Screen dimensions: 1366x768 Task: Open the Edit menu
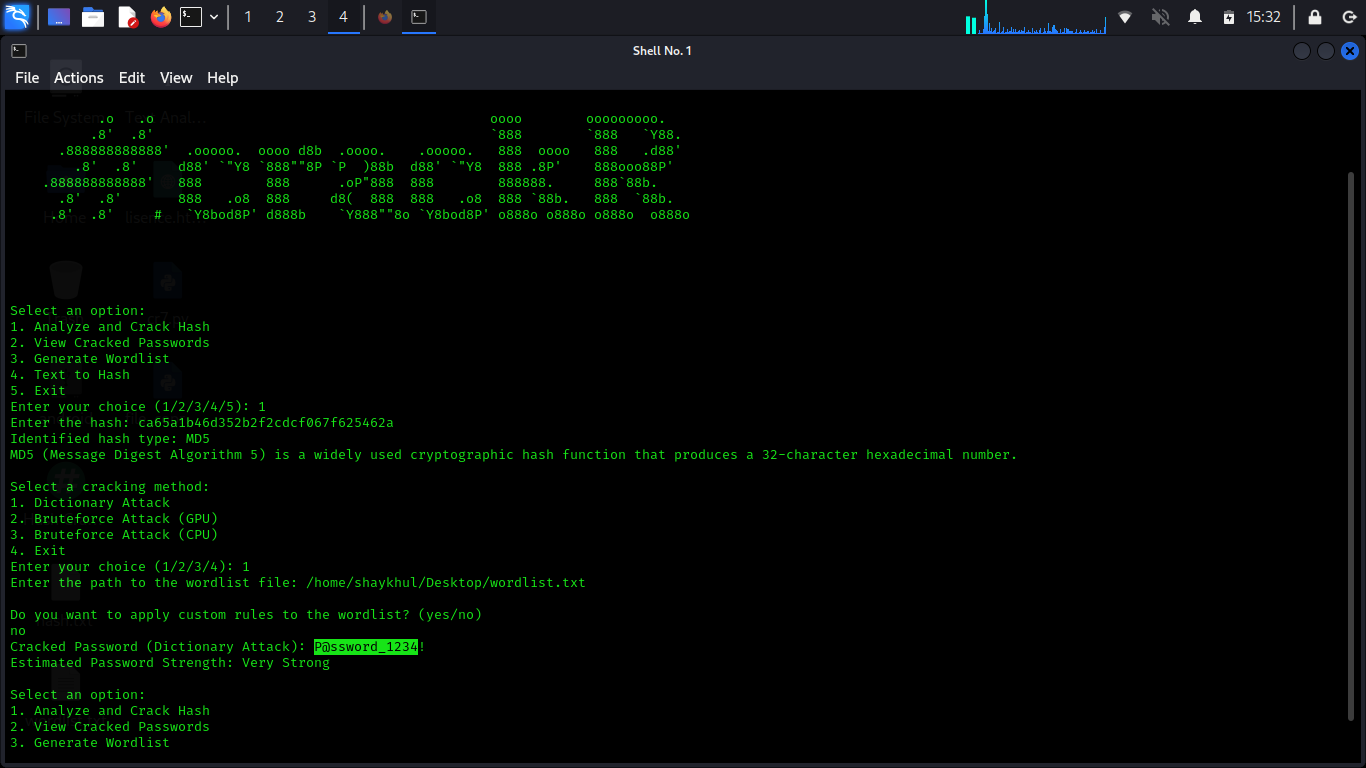131,77
